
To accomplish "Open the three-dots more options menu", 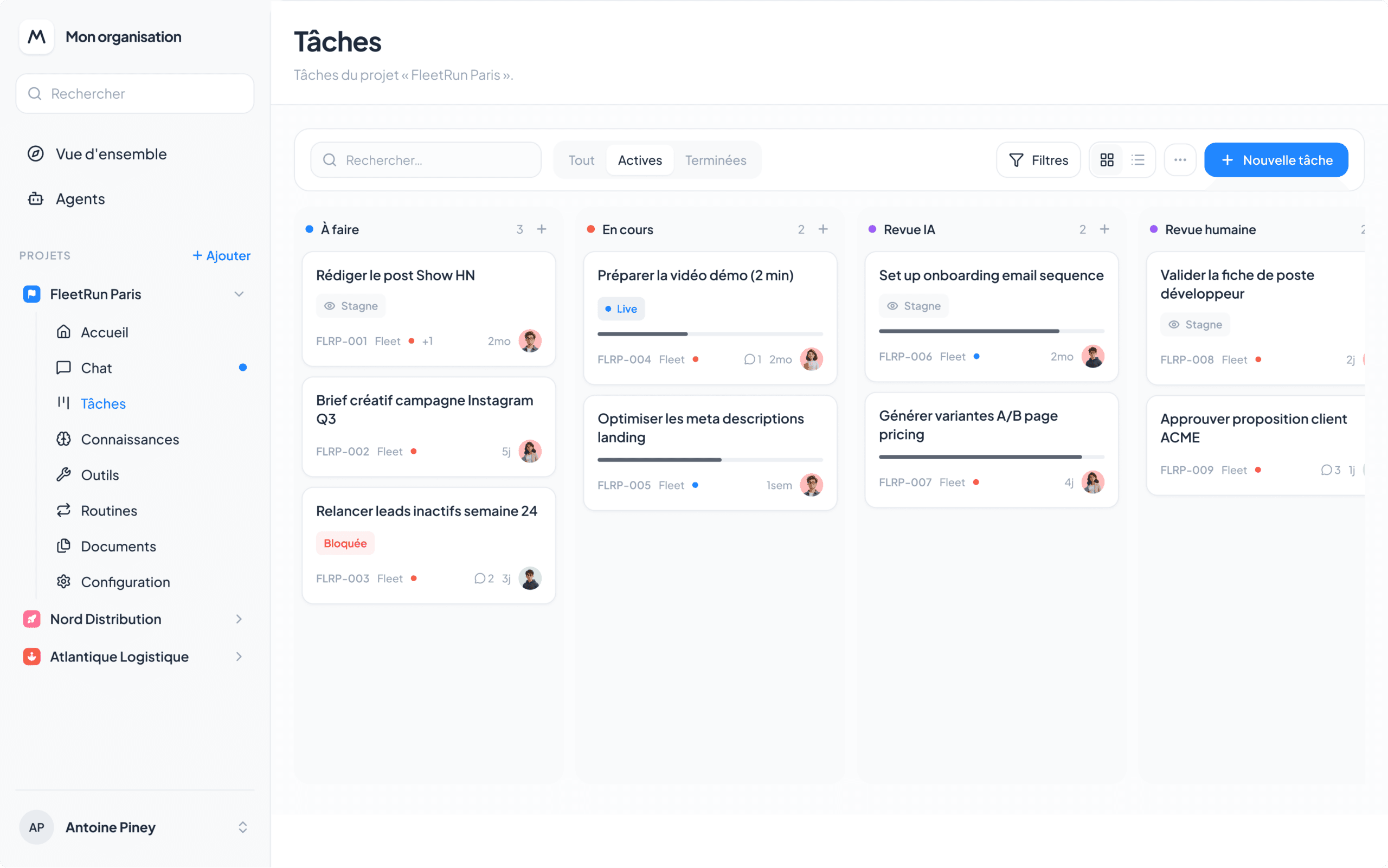I will pos(1180,160).
